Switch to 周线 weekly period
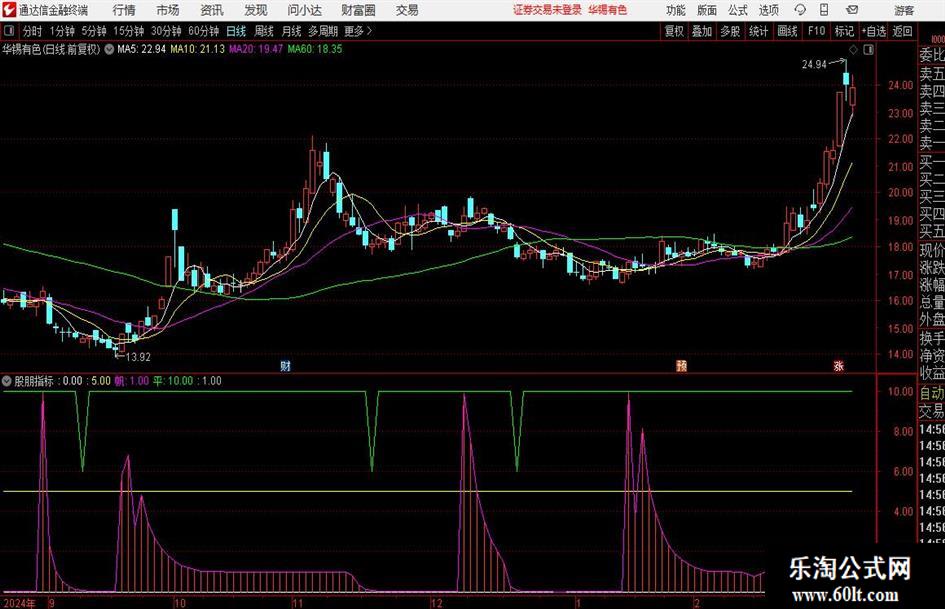This screenshot has width=945, height=609. [x=263, y=31]
